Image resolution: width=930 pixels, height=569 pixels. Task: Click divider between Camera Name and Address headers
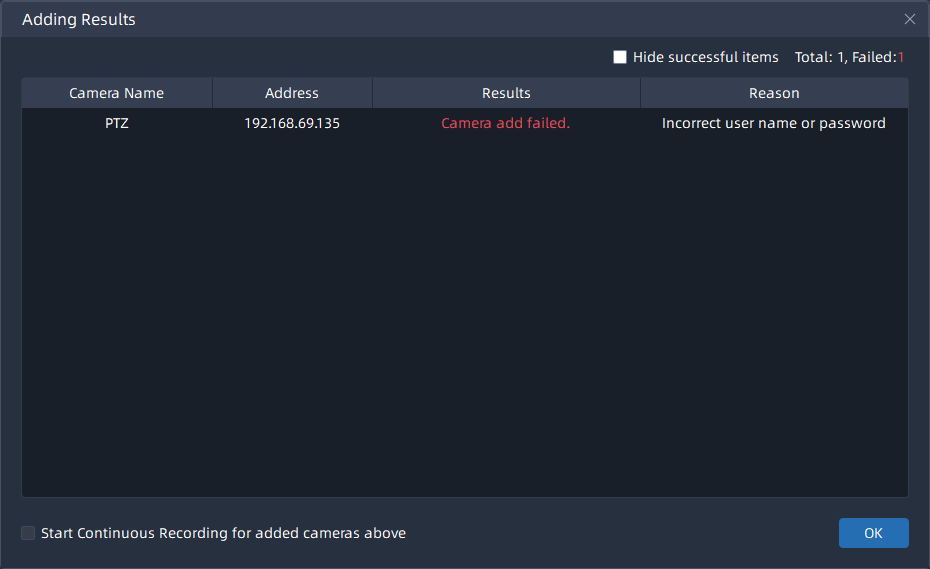point(213,93)
